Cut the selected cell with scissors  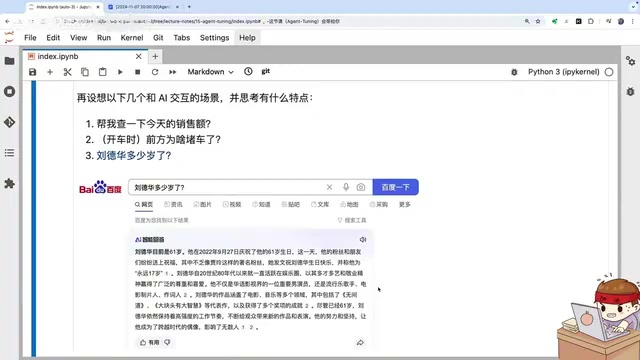click(67, 72)
